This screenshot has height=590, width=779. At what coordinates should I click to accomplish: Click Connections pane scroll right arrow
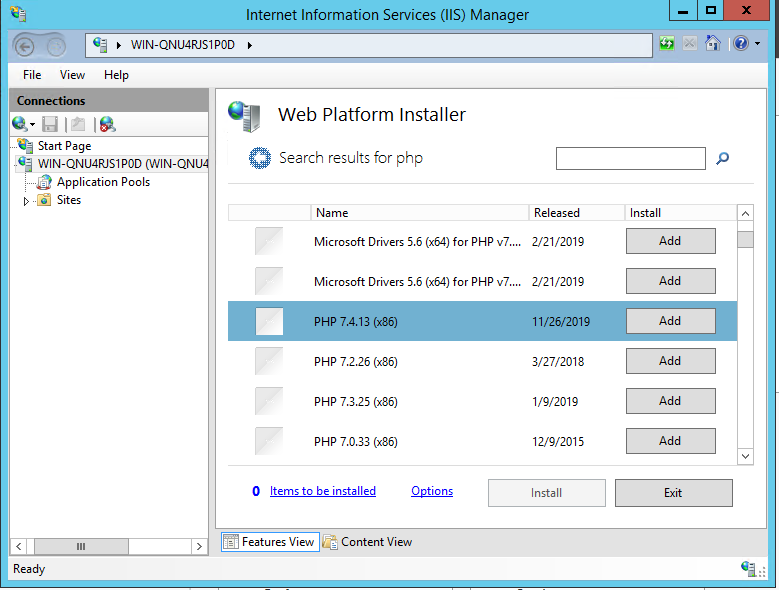[199, 547]
